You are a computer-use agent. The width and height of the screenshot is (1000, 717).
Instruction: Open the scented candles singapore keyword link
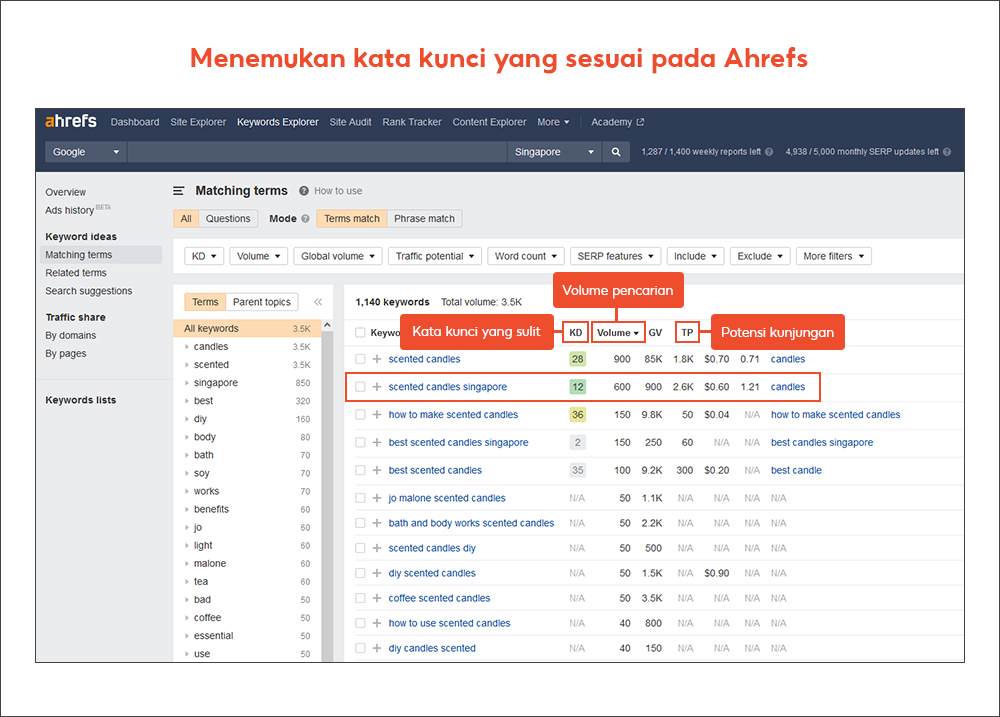pyautogui.click(x=448, y=387)
